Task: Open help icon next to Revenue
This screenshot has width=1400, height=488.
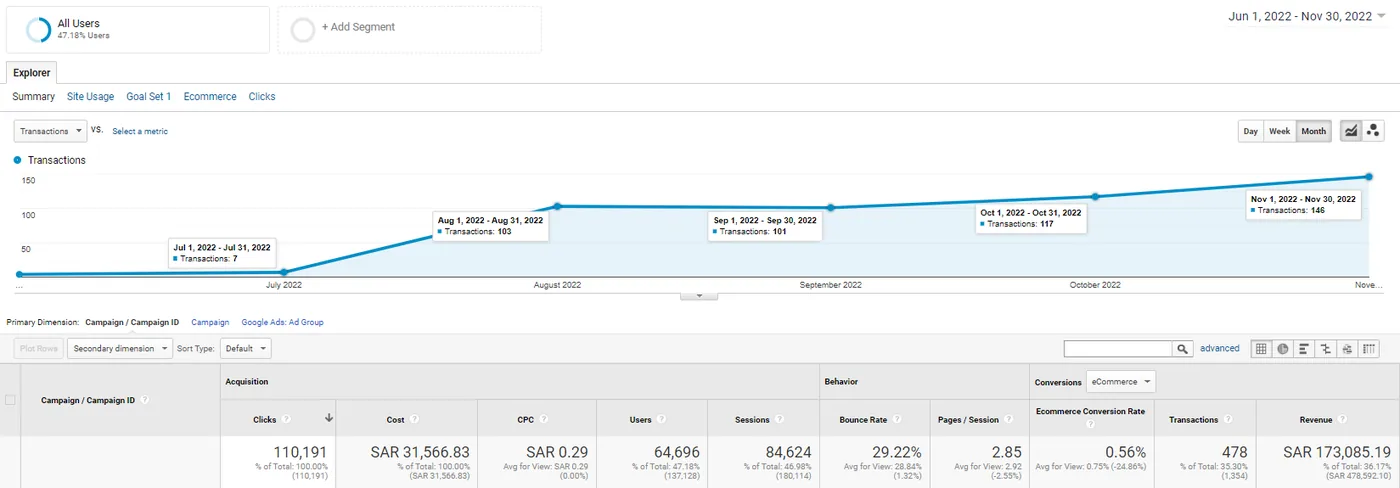Action: point(1343,420)
